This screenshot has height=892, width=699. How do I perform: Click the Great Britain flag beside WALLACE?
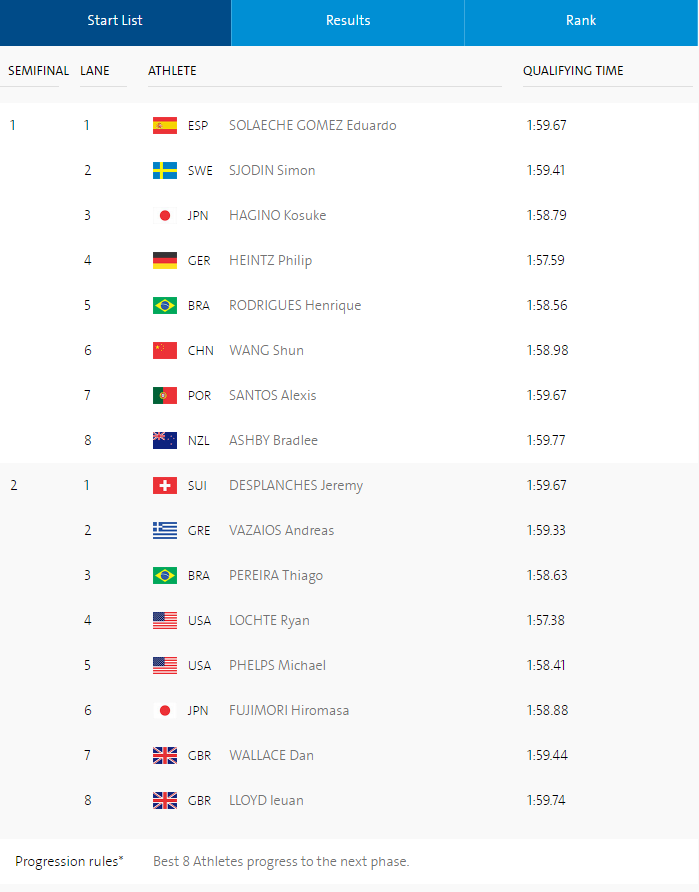(165, 755)
